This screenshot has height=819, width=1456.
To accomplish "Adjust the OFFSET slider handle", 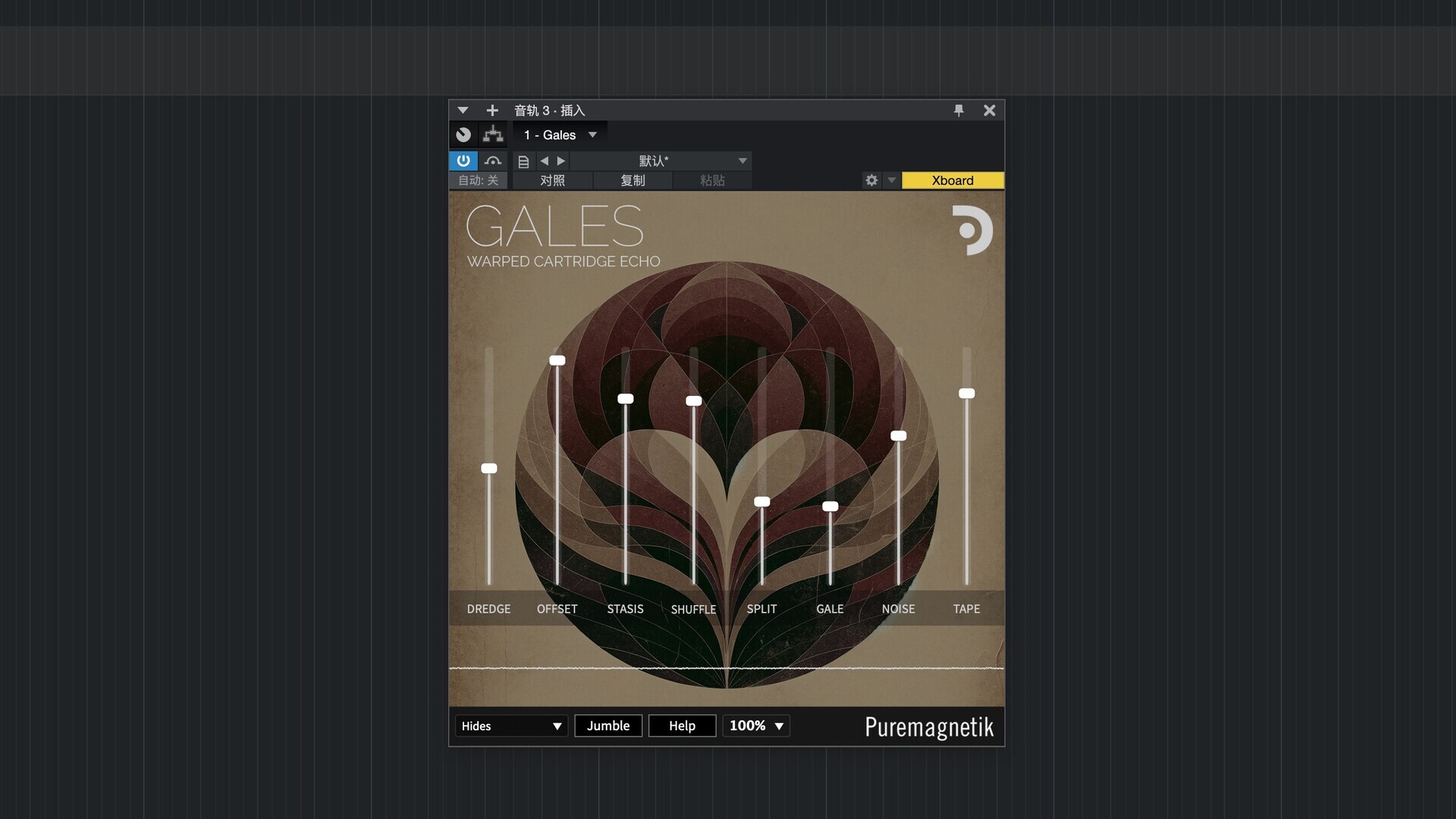I will pyautogui.click(x=557, y=360).
